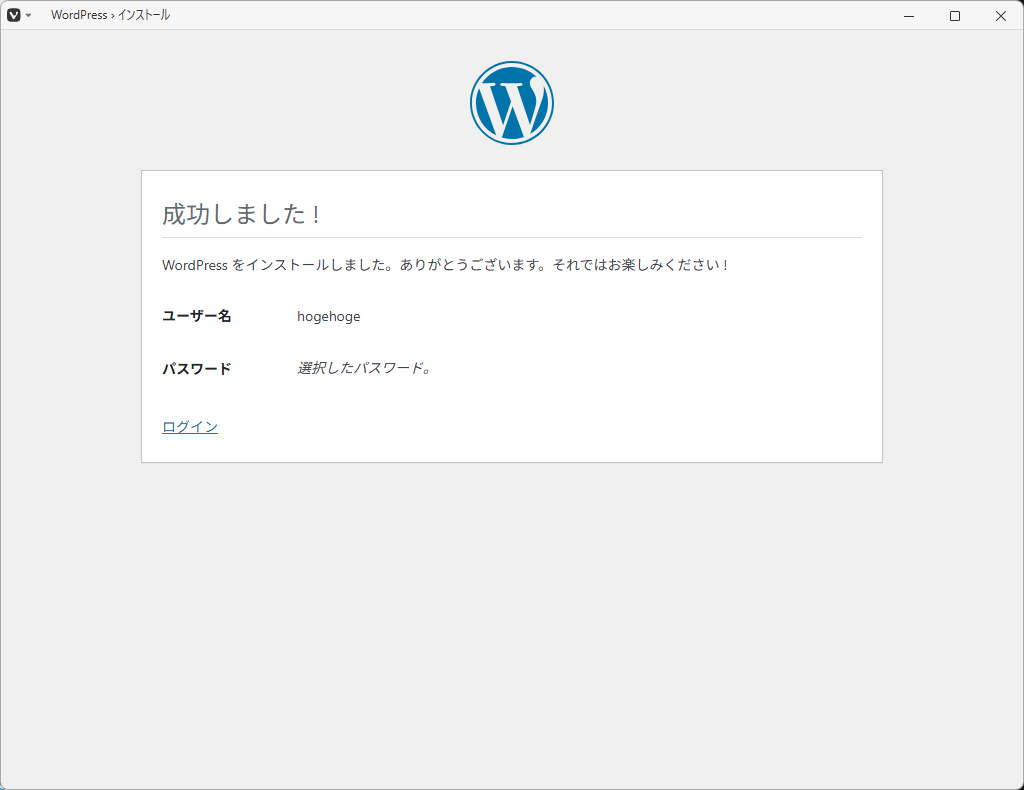
Task: Minimize the installer window
Action: click(x=909, y=15)
